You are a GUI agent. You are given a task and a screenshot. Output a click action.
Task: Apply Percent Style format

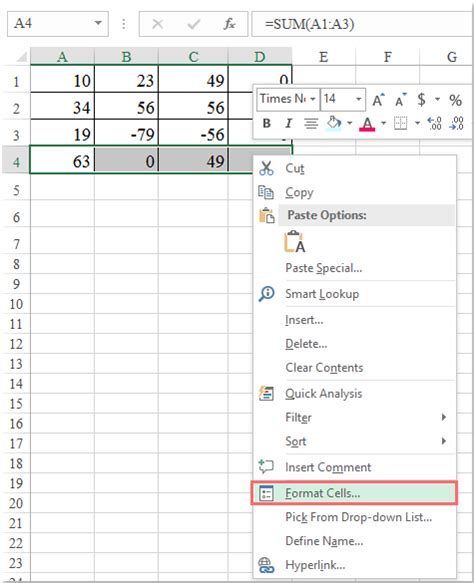coord(455,100)
